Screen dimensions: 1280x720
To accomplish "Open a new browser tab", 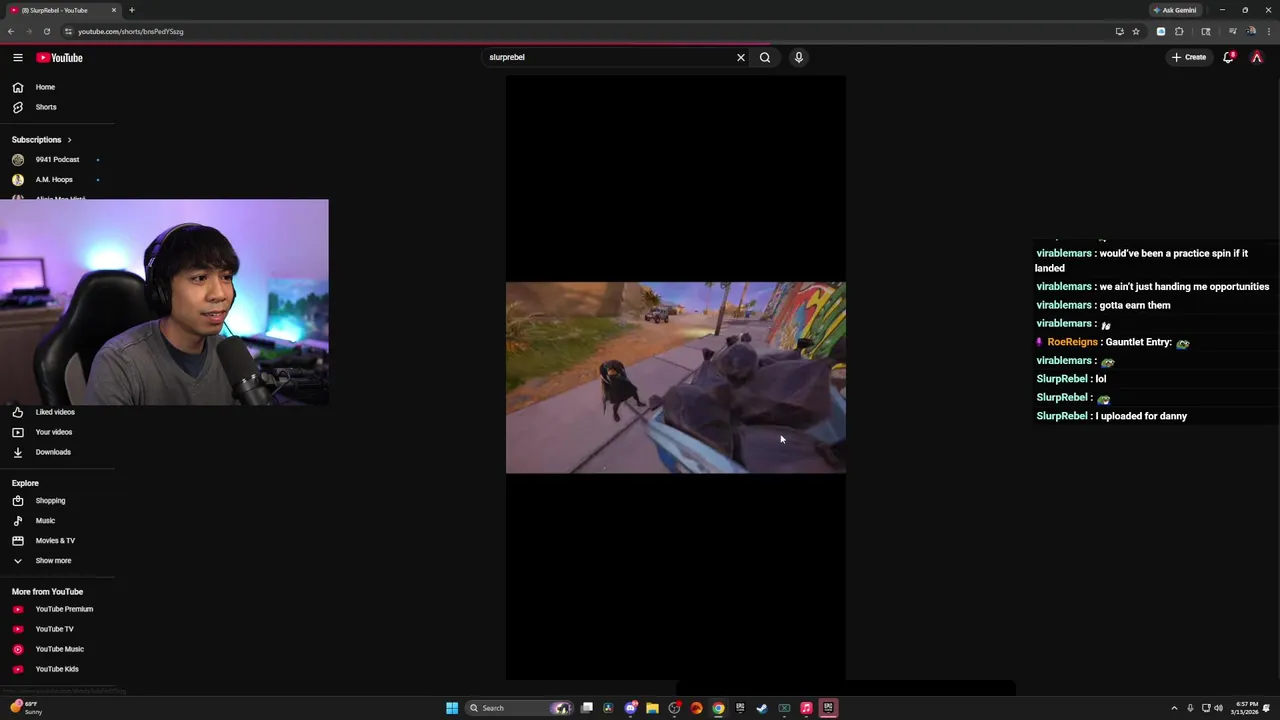I will (x=131, y=10).
